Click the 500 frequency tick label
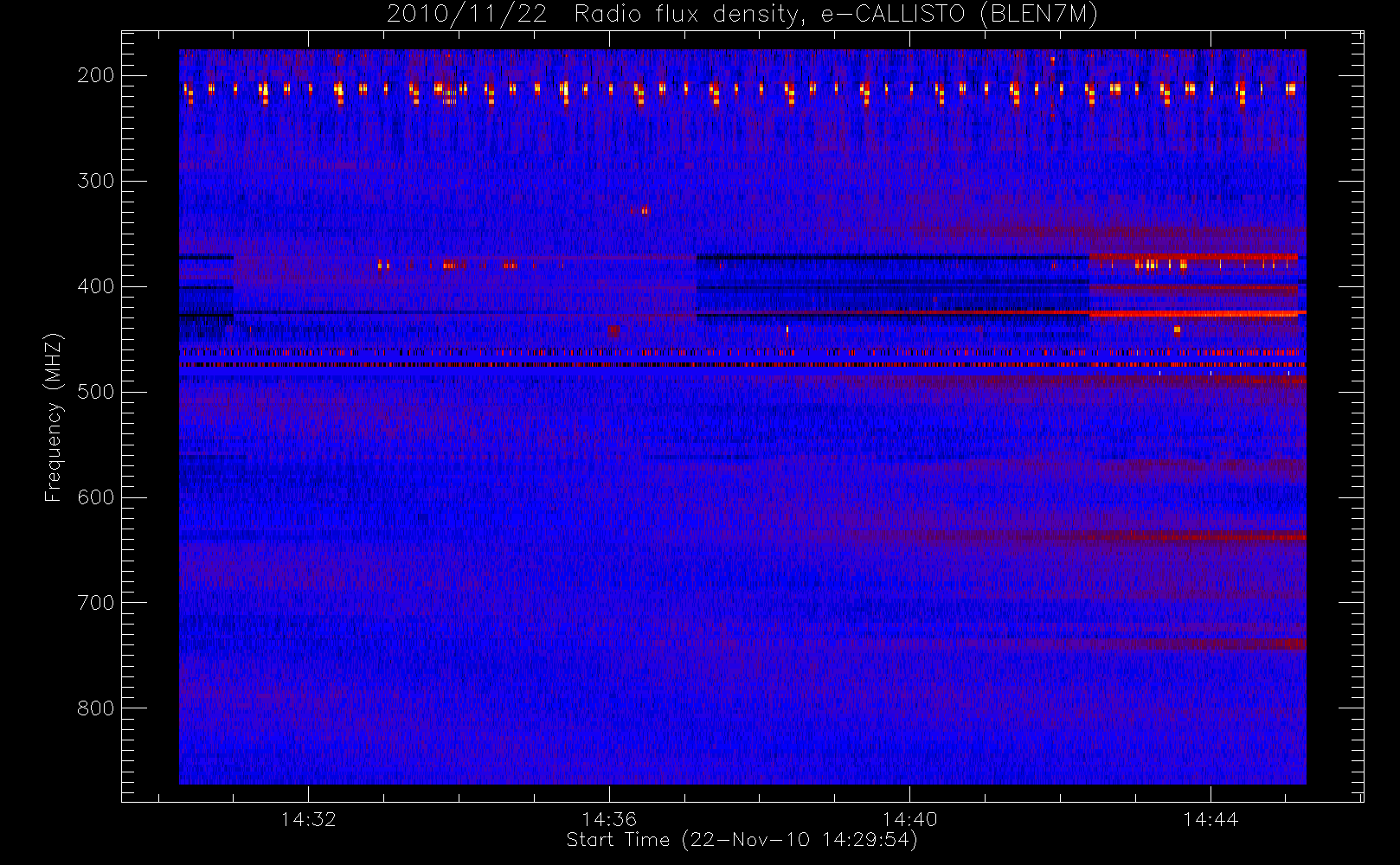The width and height of the screenshot is (1400, 865). click(x=96, y=392)
